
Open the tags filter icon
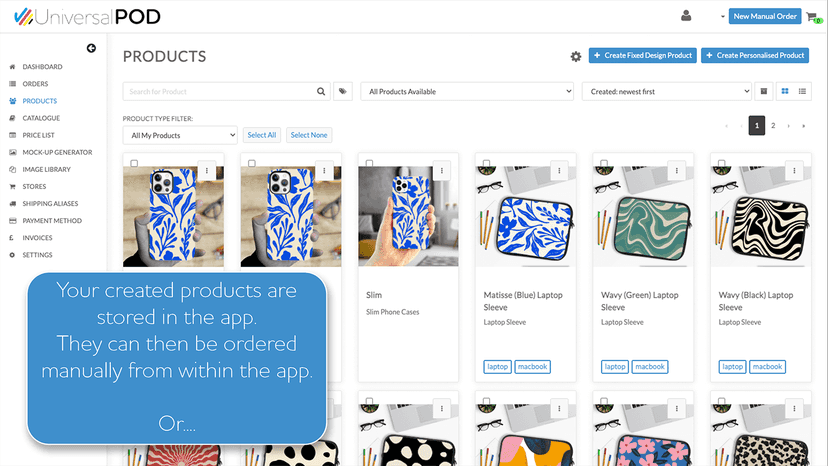[343, 91]
